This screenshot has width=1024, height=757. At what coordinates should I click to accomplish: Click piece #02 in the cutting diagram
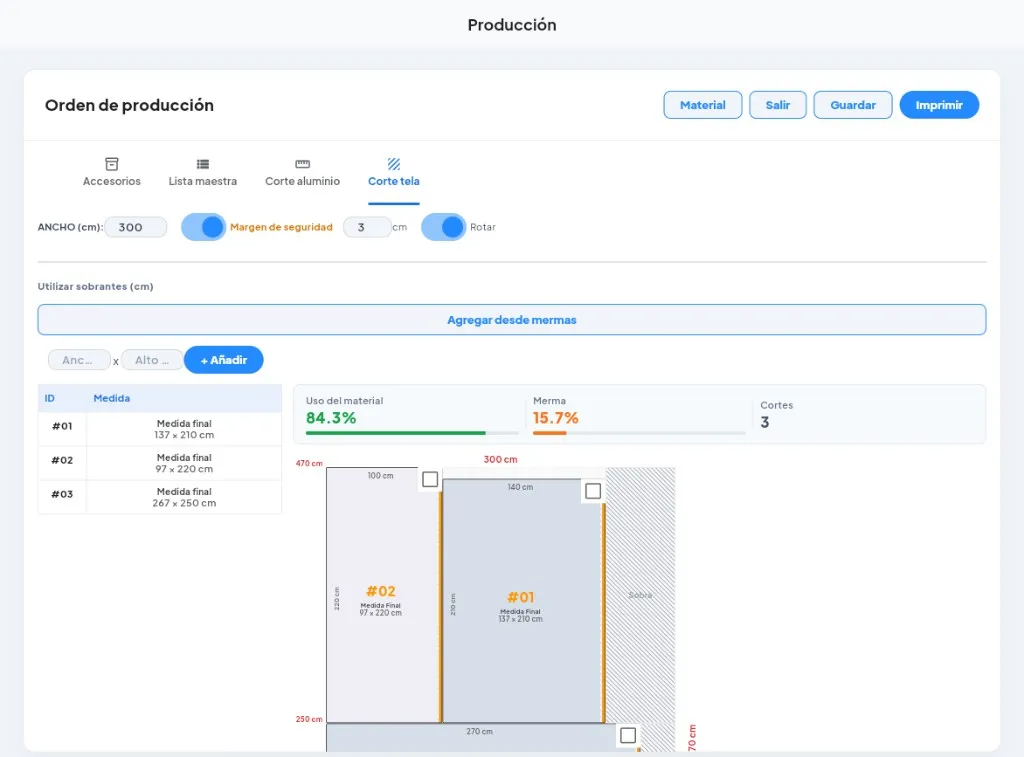click(383, 595)
